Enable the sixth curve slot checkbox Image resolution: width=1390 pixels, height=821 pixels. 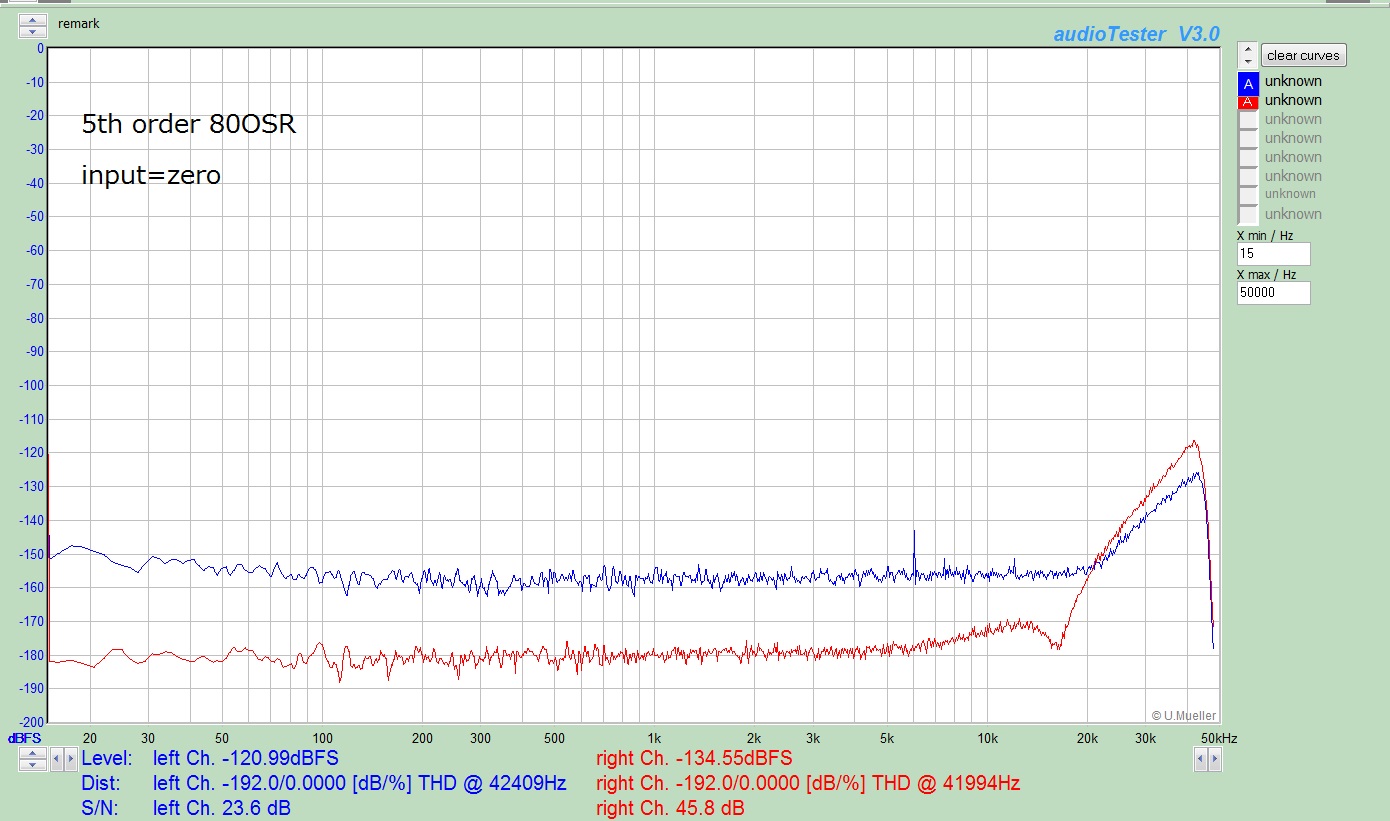point(1247,177)
